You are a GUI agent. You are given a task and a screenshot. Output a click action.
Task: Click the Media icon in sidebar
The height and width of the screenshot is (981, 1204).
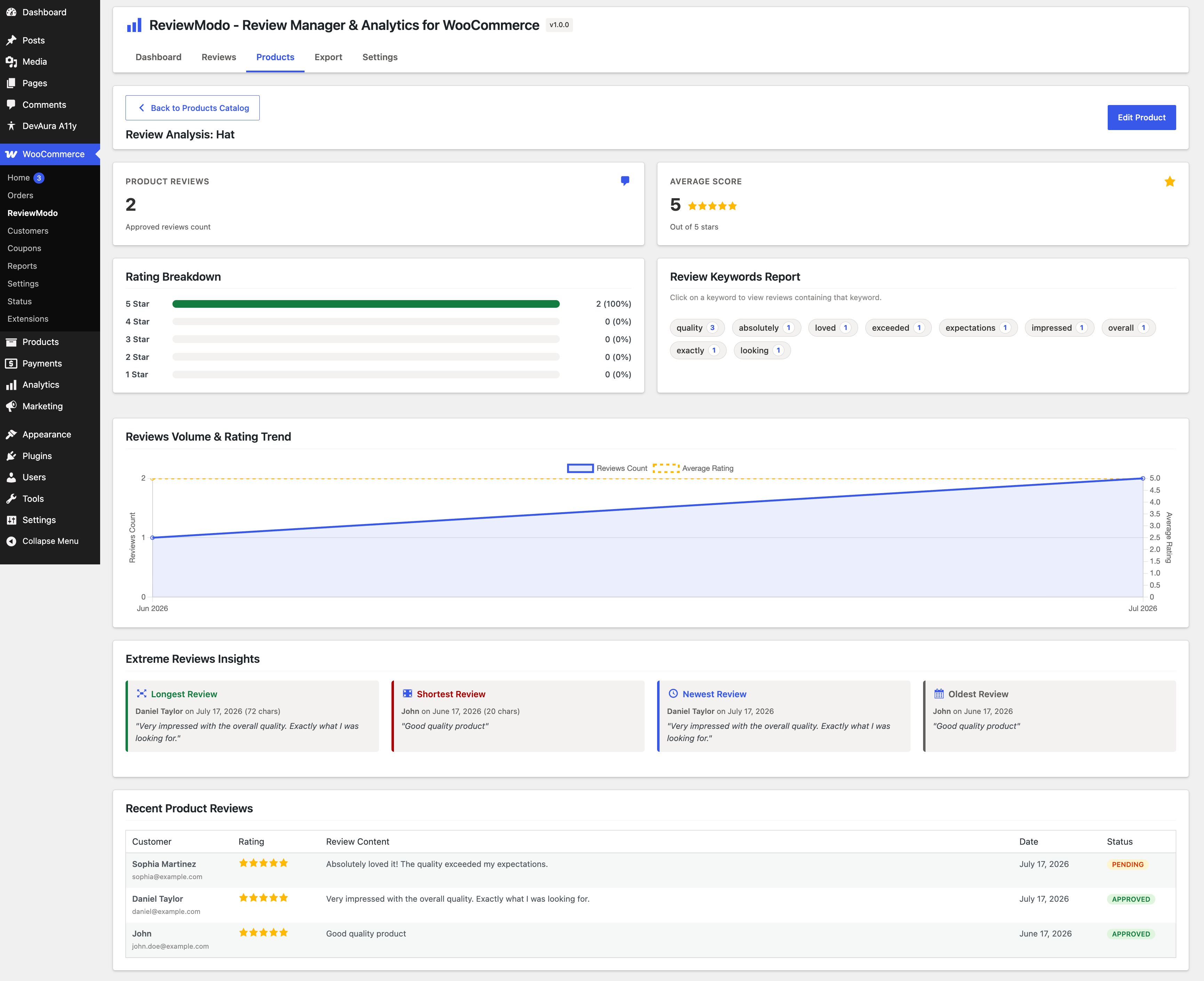[11, 62]
